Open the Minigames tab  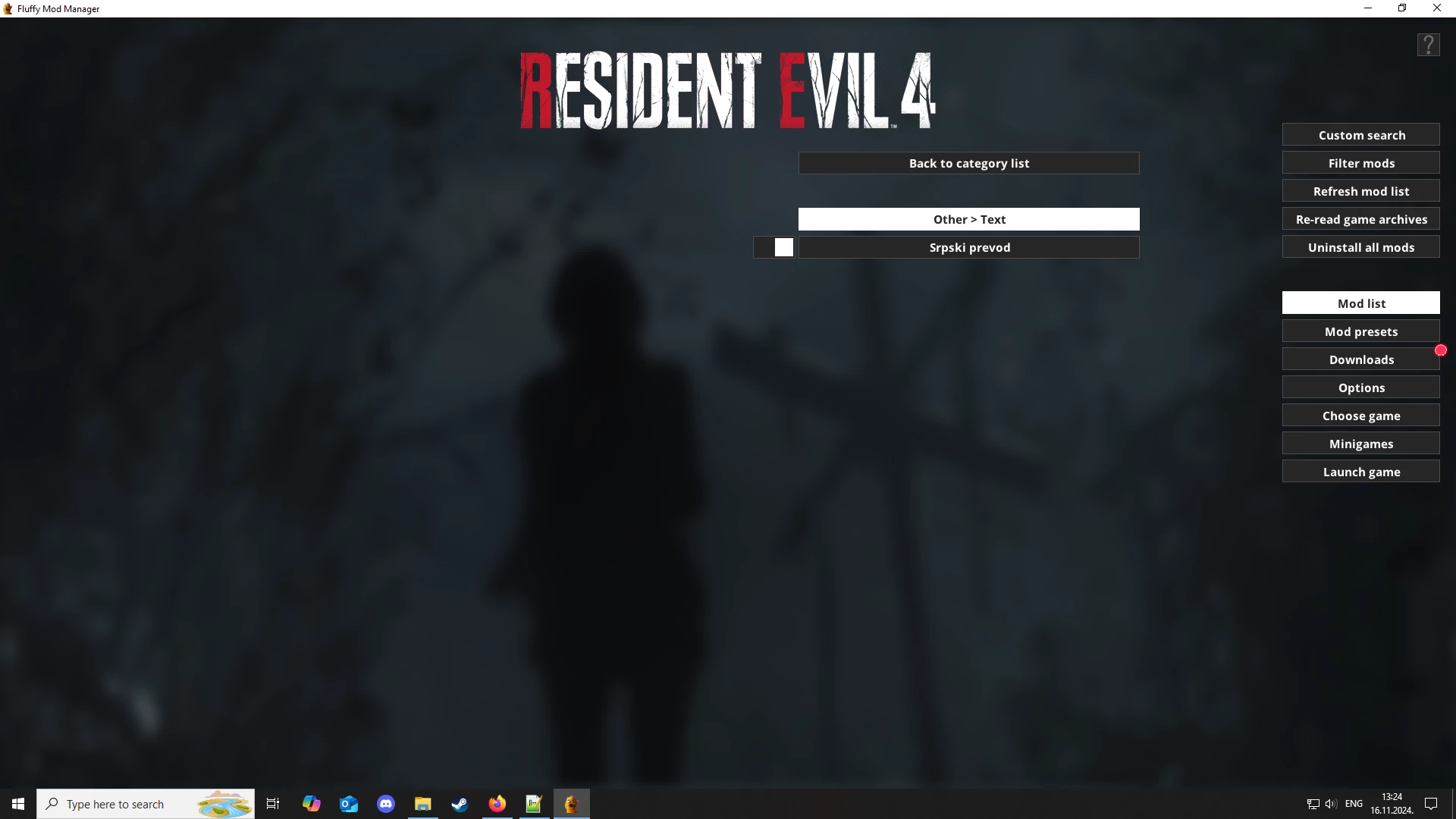pyautogui.click(x=1360, y=444)
